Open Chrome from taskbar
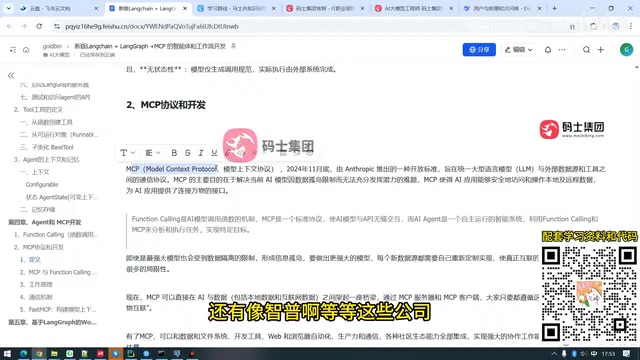This screenshot has height=360, width=640. [x=39, y=353]
